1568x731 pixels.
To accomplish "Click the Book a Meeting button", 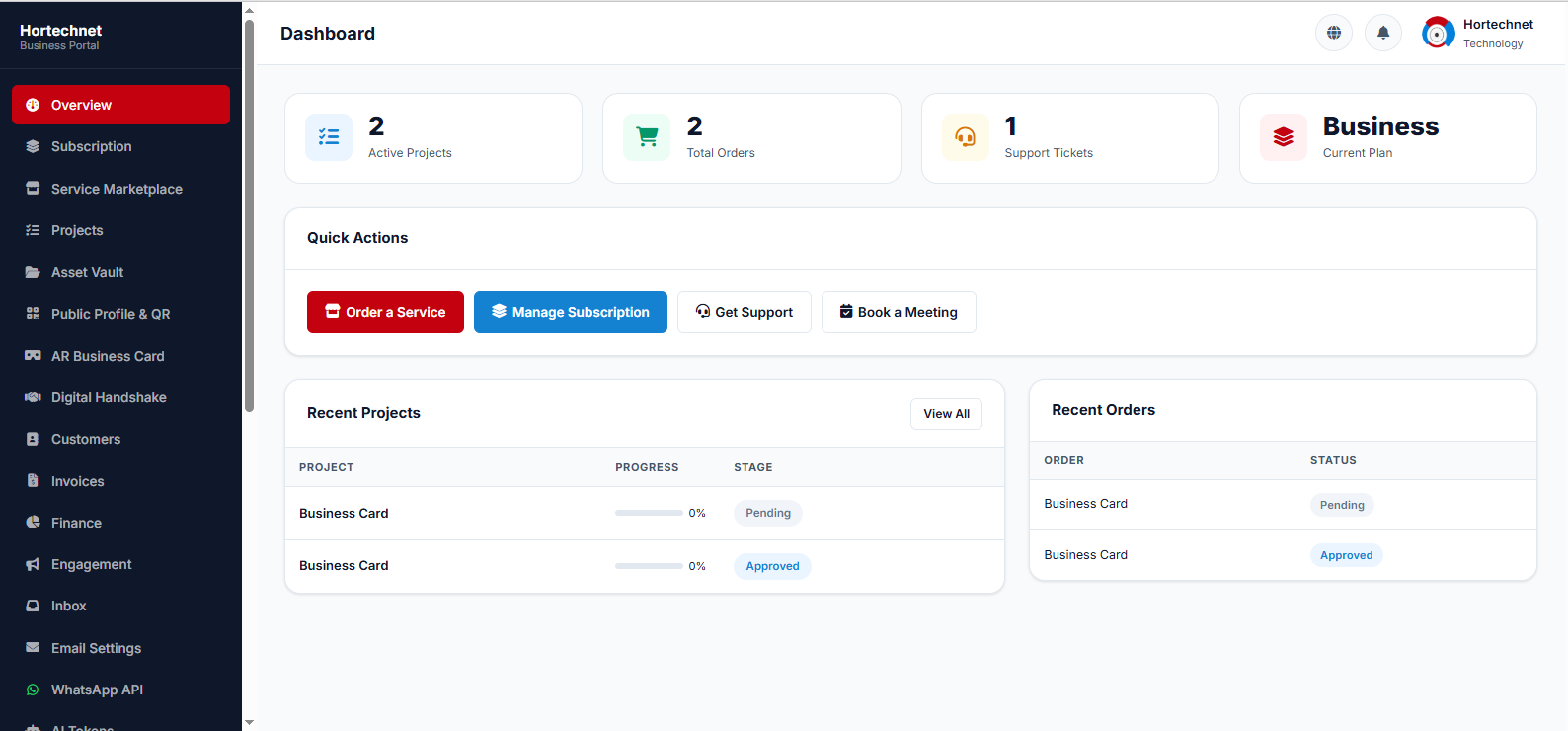I will pos(899,312).
